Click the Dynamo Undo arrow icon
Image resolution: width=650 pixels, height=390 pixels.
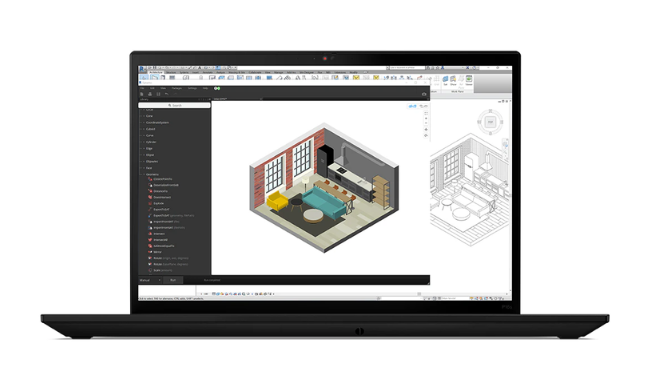166,94
